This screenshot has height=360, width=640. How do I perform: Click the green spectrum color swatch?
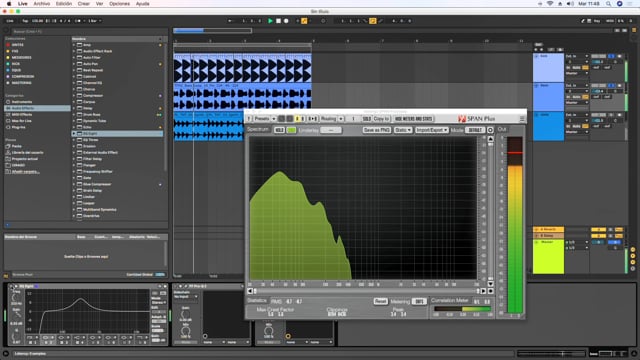click(x=291, y=130)
